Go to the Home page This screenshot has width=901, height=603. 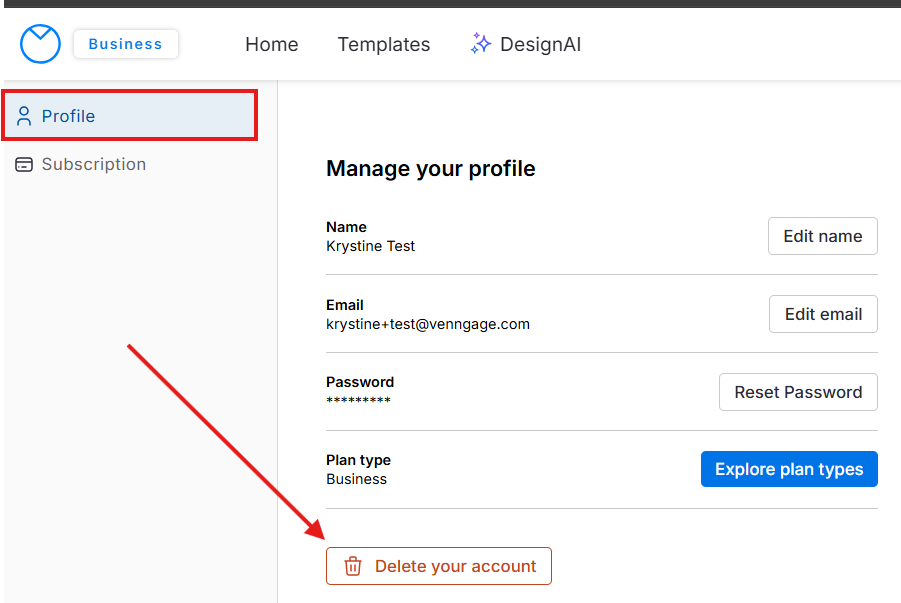pyautogui.click(x=271, y=44)
